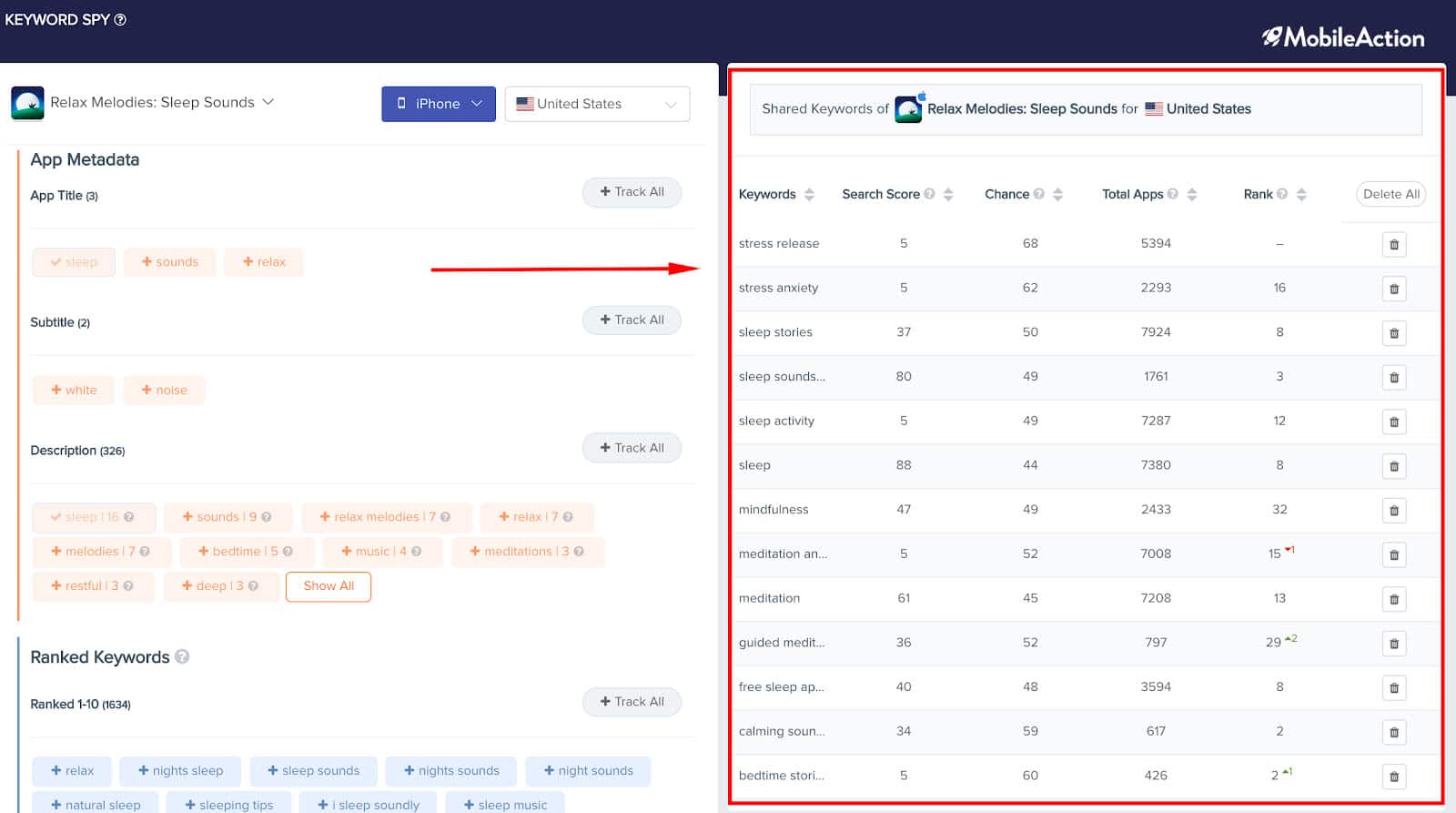
Task: Add 'deep | 3' keyword to tracking
Action: (220, 586)
